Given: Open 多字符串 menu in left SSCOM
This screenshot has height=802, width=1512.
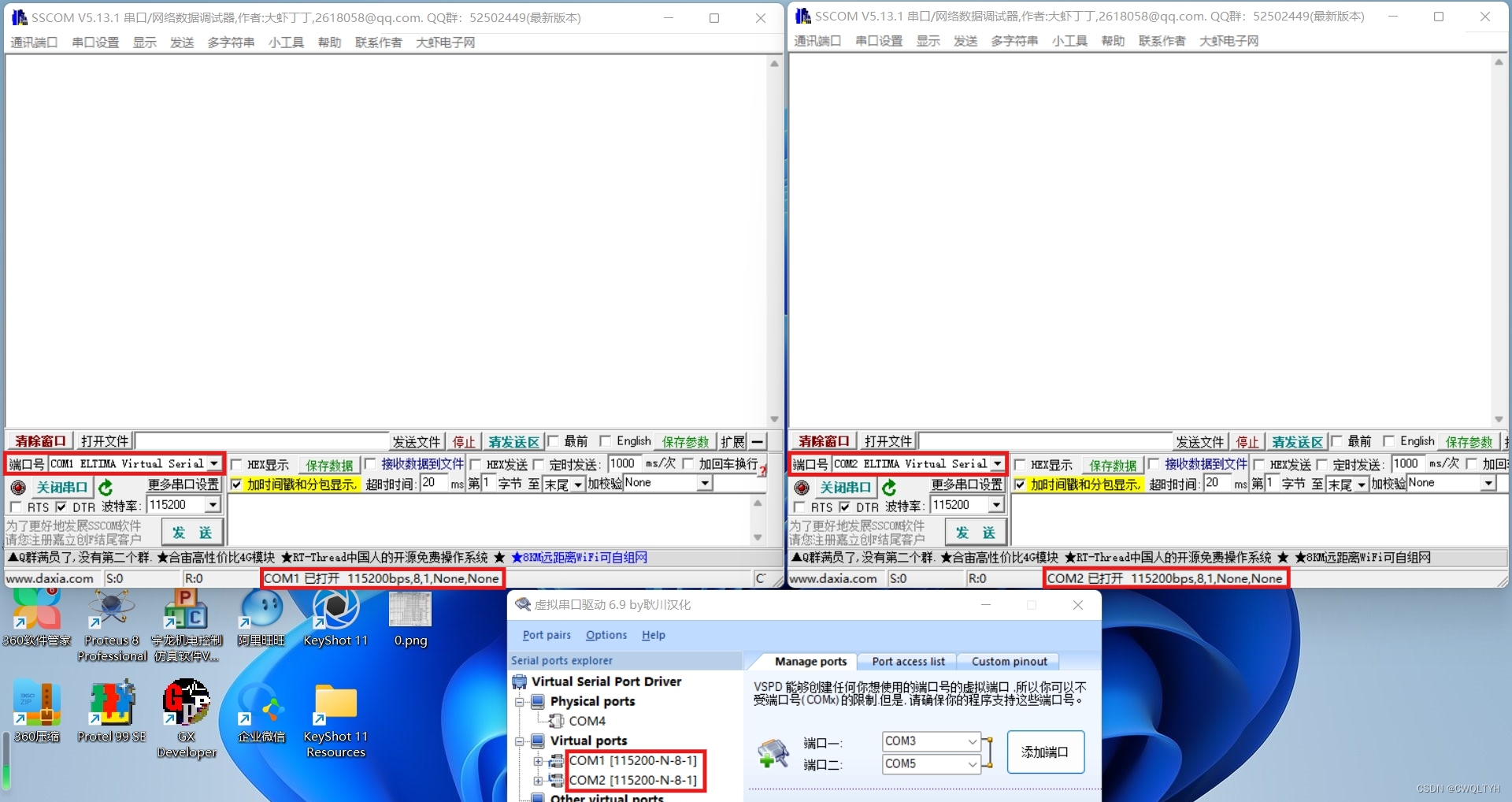Looking at the screenshot, I should point(231,43).
